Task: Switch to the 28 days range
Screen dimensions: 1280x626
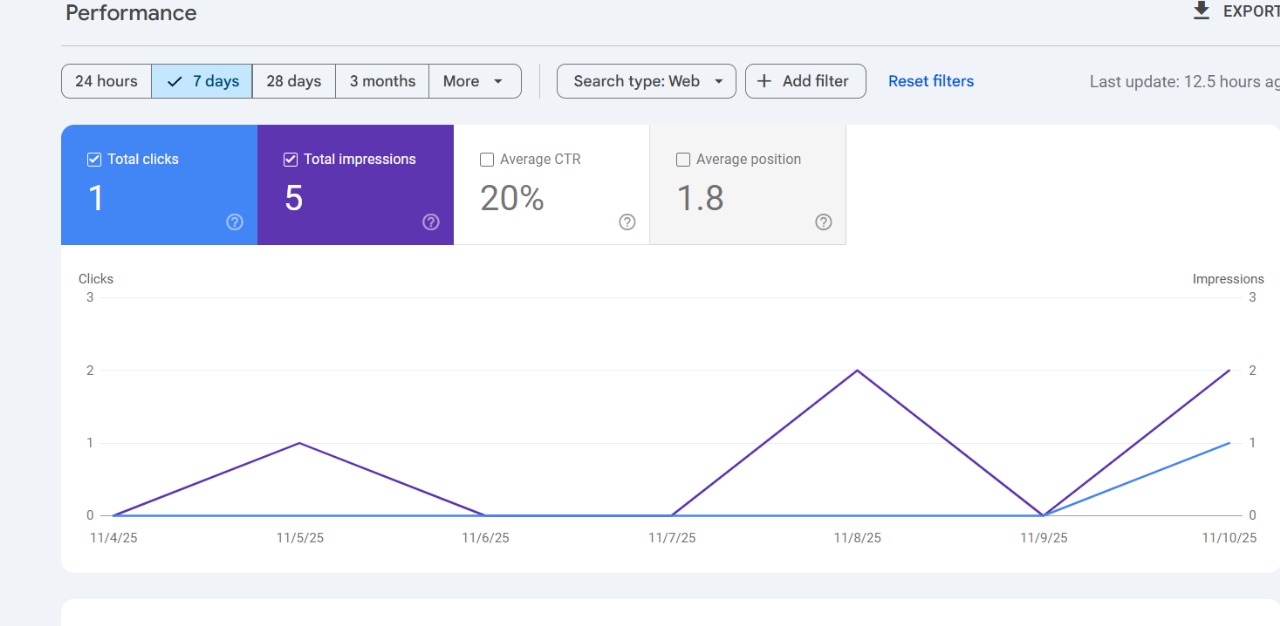Action: [293, 81]
